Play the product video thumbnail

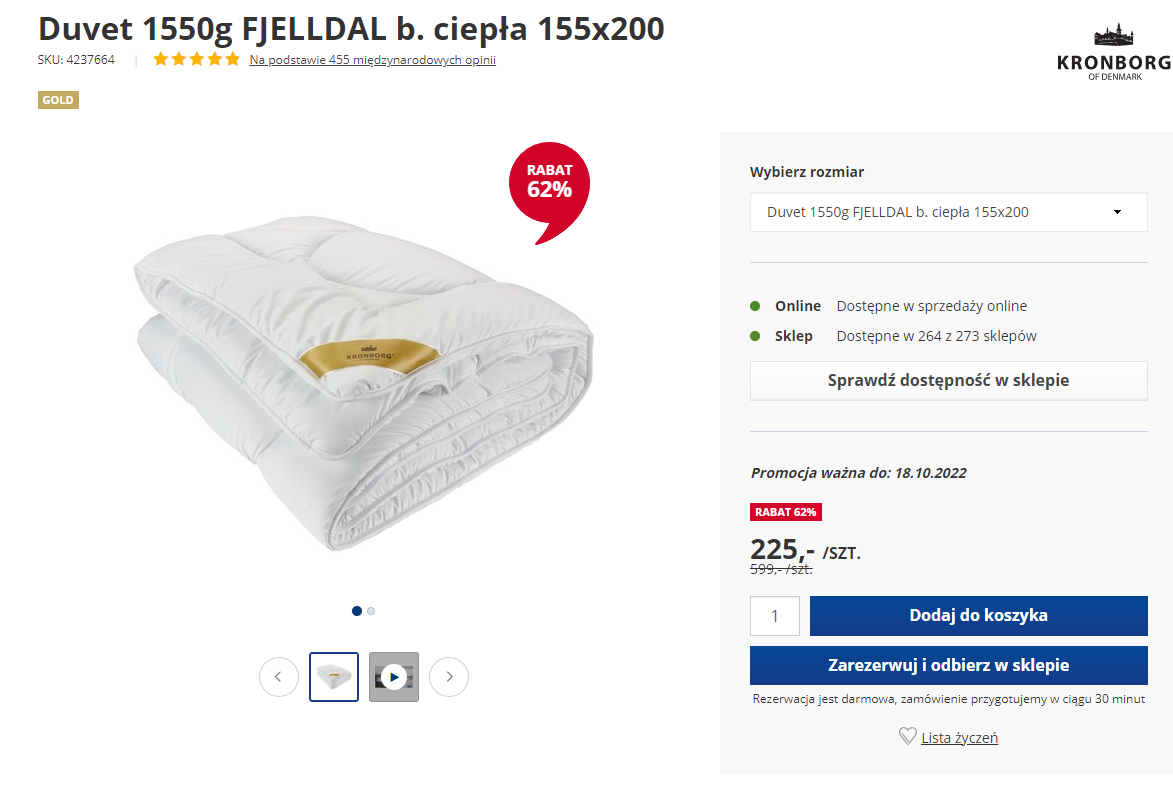click(x=394, y=677)
